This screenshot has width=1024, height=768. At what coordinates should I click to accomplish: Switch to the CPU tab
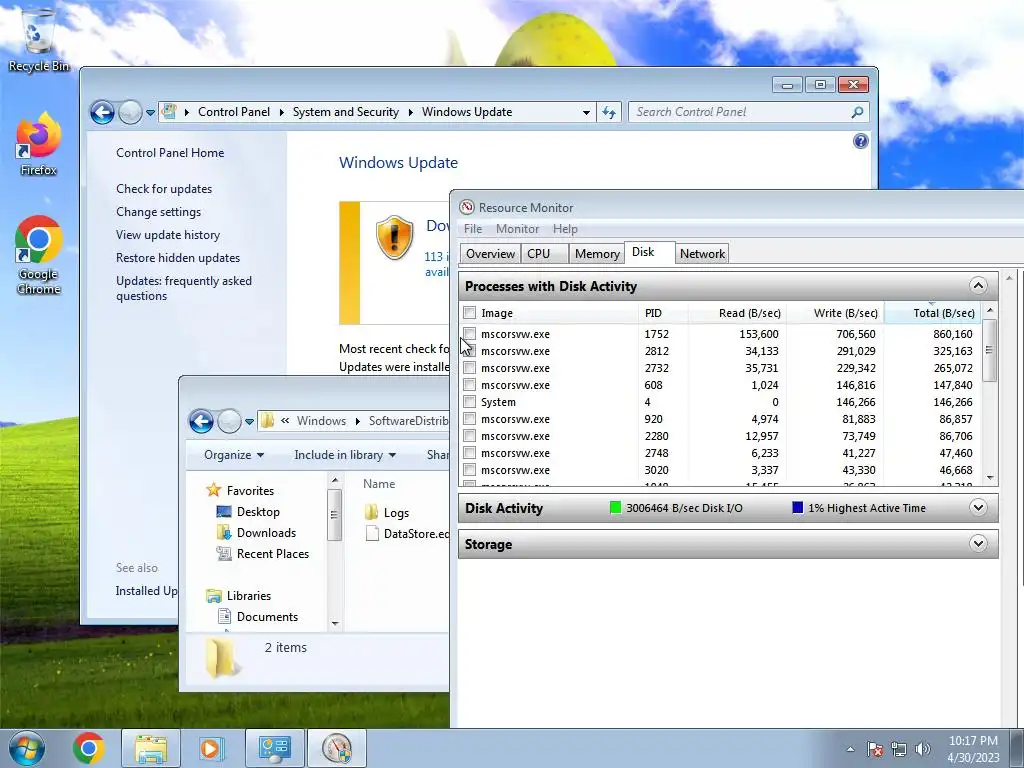[544, 253]
